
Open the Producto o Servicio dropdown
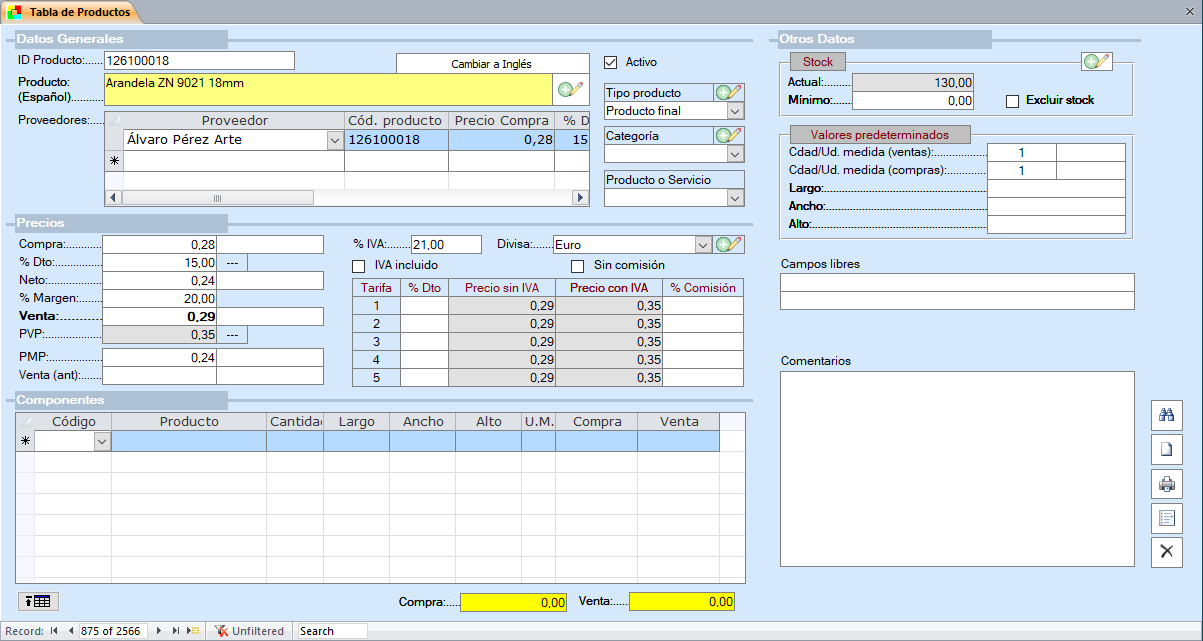[x=735, y=198]
